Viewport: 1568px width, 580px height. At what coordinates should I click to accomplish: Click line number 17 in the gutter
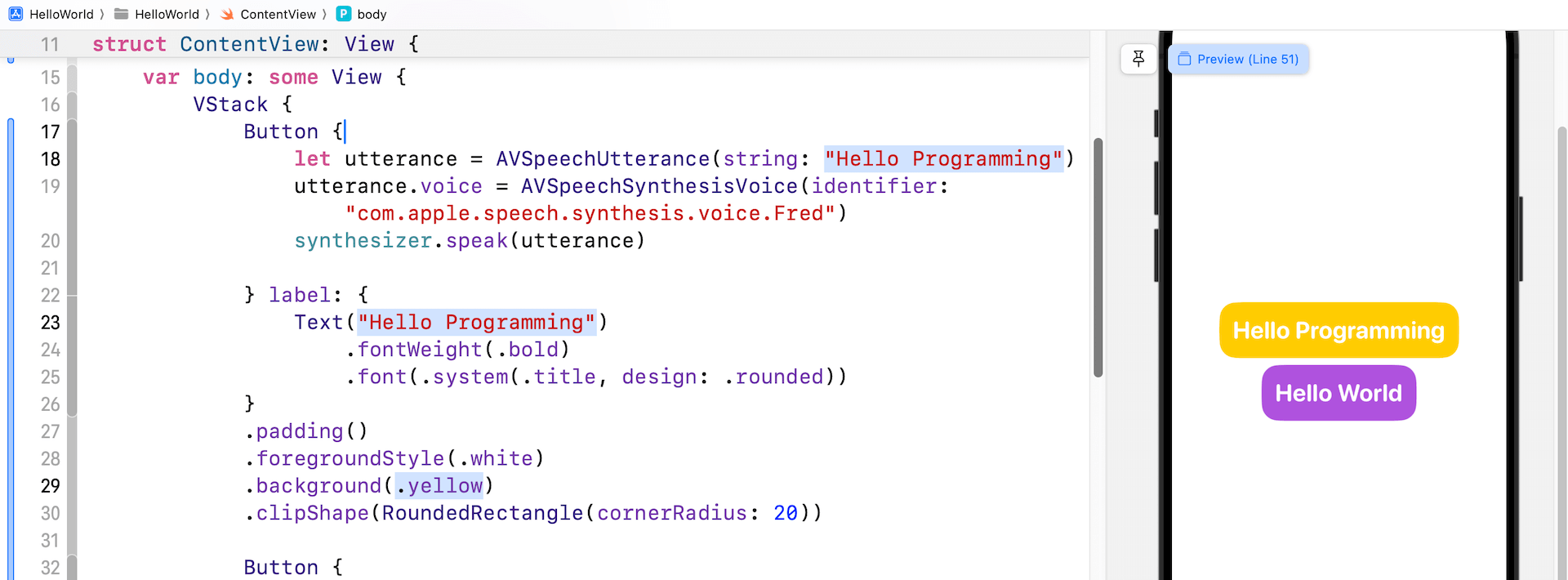tap(50, 132)
